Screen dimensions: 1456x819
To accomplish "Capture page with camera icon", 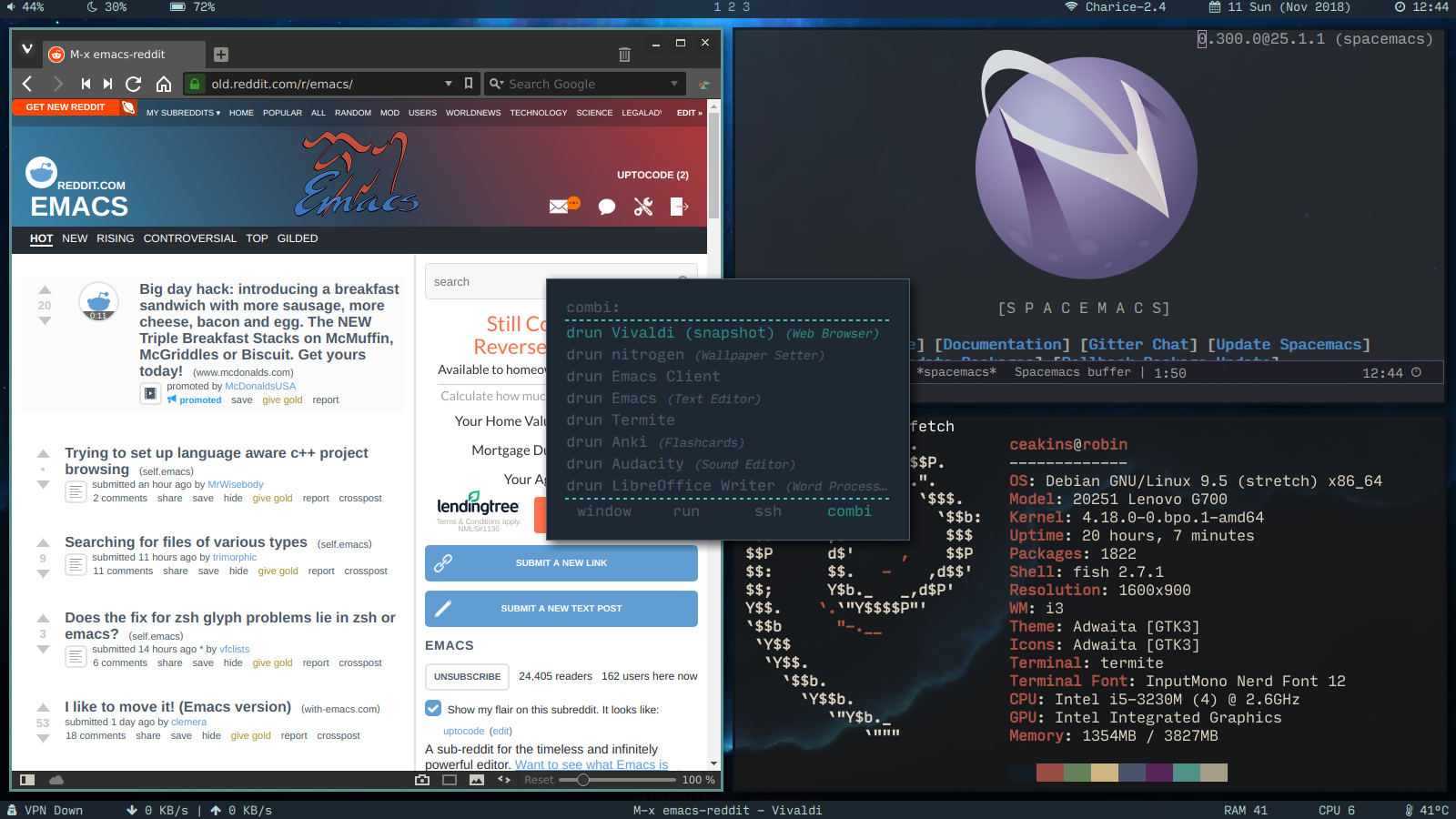I will 422,780.
